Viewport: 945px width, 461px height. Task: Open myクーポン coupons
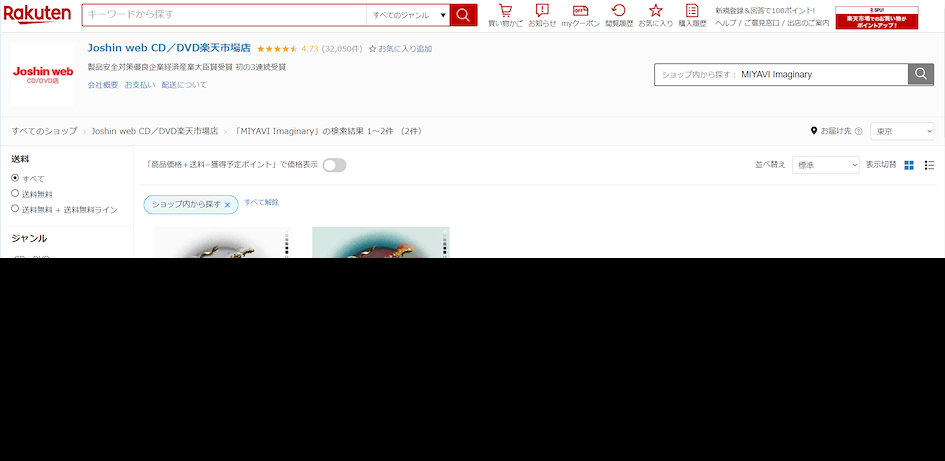tap(580, 16)
